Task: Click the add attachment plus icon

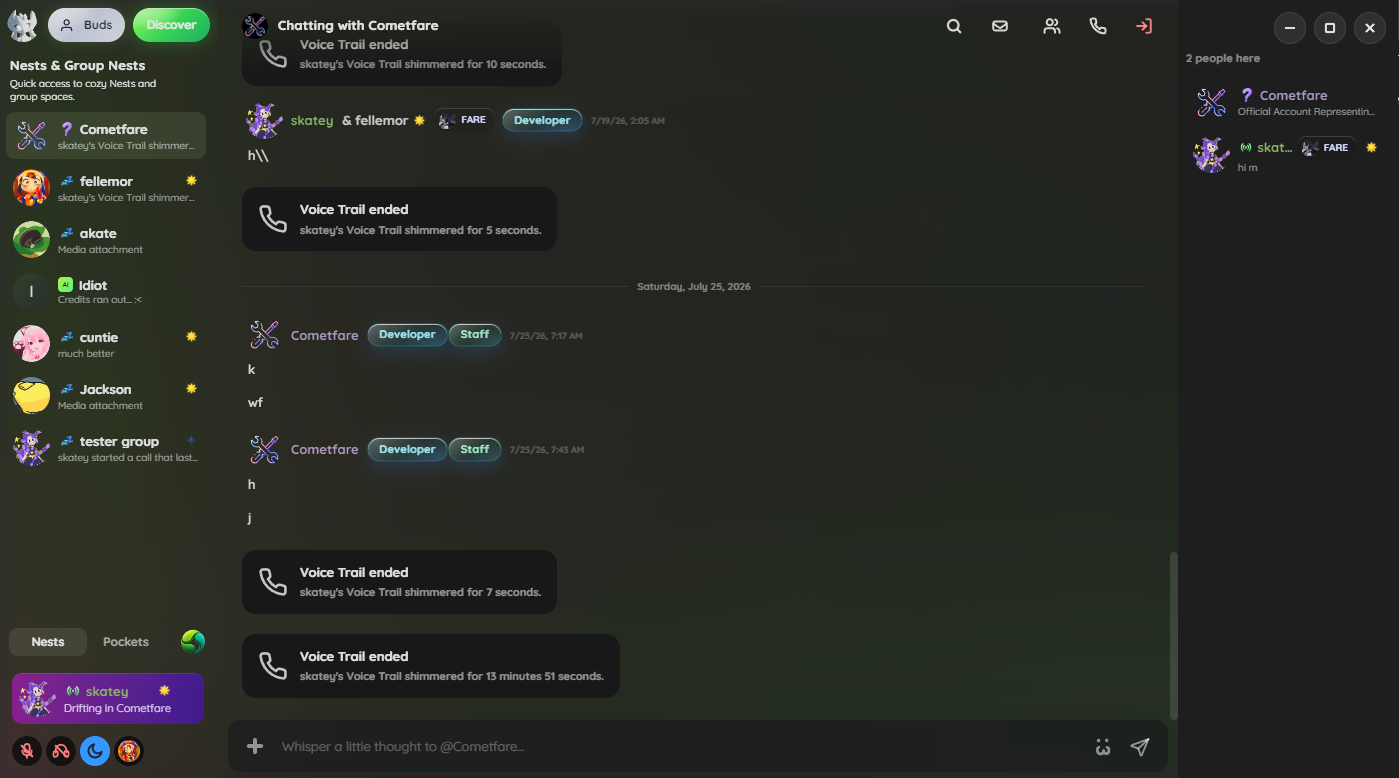Action: pyautogui.click(x=255, y=746)
